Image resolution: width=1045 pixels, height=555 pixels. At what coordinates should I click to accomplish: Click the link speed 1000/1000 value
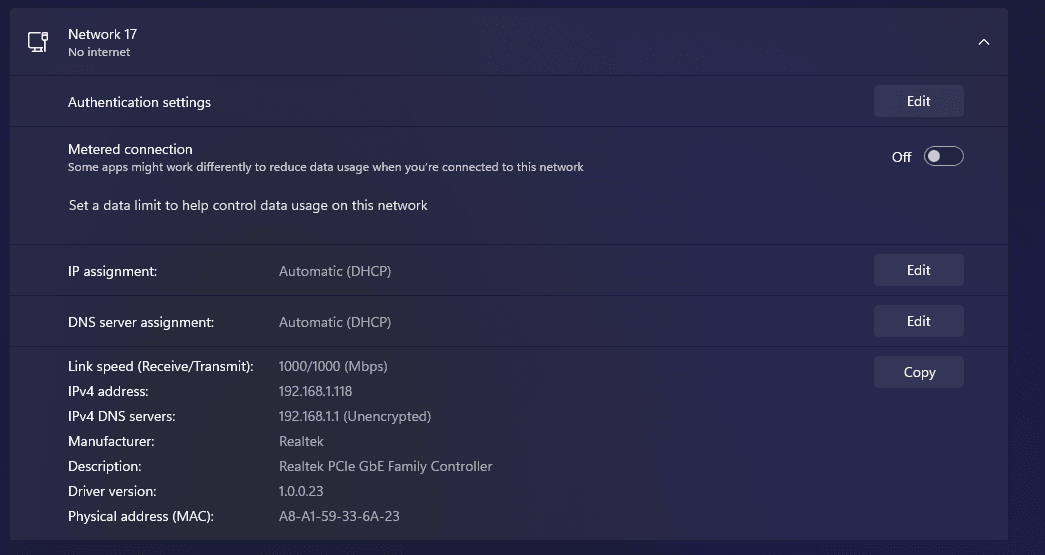[x=332, y=366]
